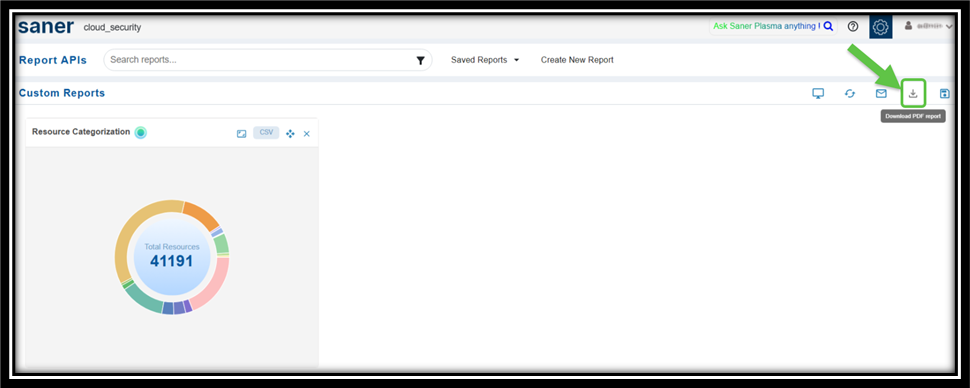Click the user avatar icon
The image size is (970, 388).
pyautogui.click(x=908, y=27)
